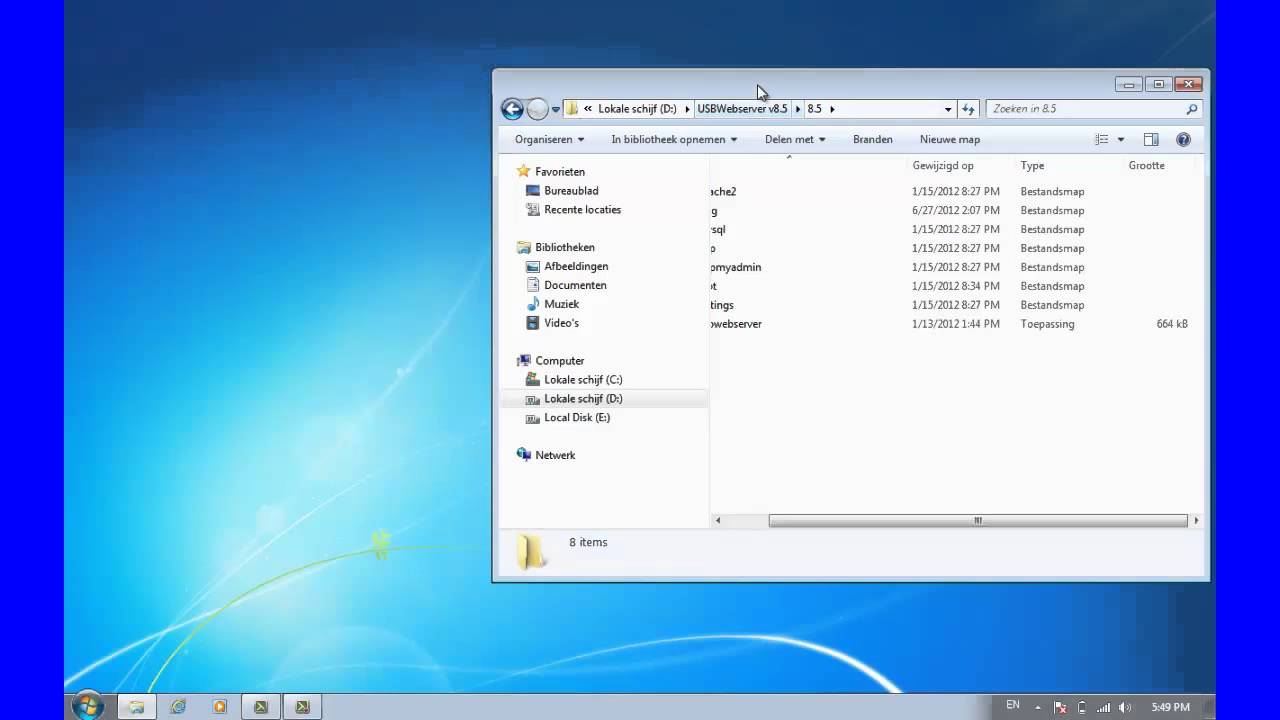This screenshot has width=1280, height=720.
Task: Open the Organiseren menu
Action: click(x=549, y=139)
